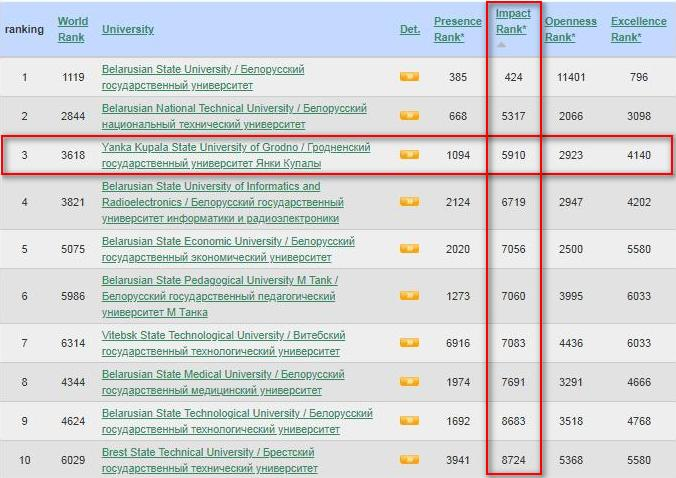Viewport: 676px width, 478px height.
Task: Open details icon for Belarusian State Economic University
Action: click(x=409, y=249)
